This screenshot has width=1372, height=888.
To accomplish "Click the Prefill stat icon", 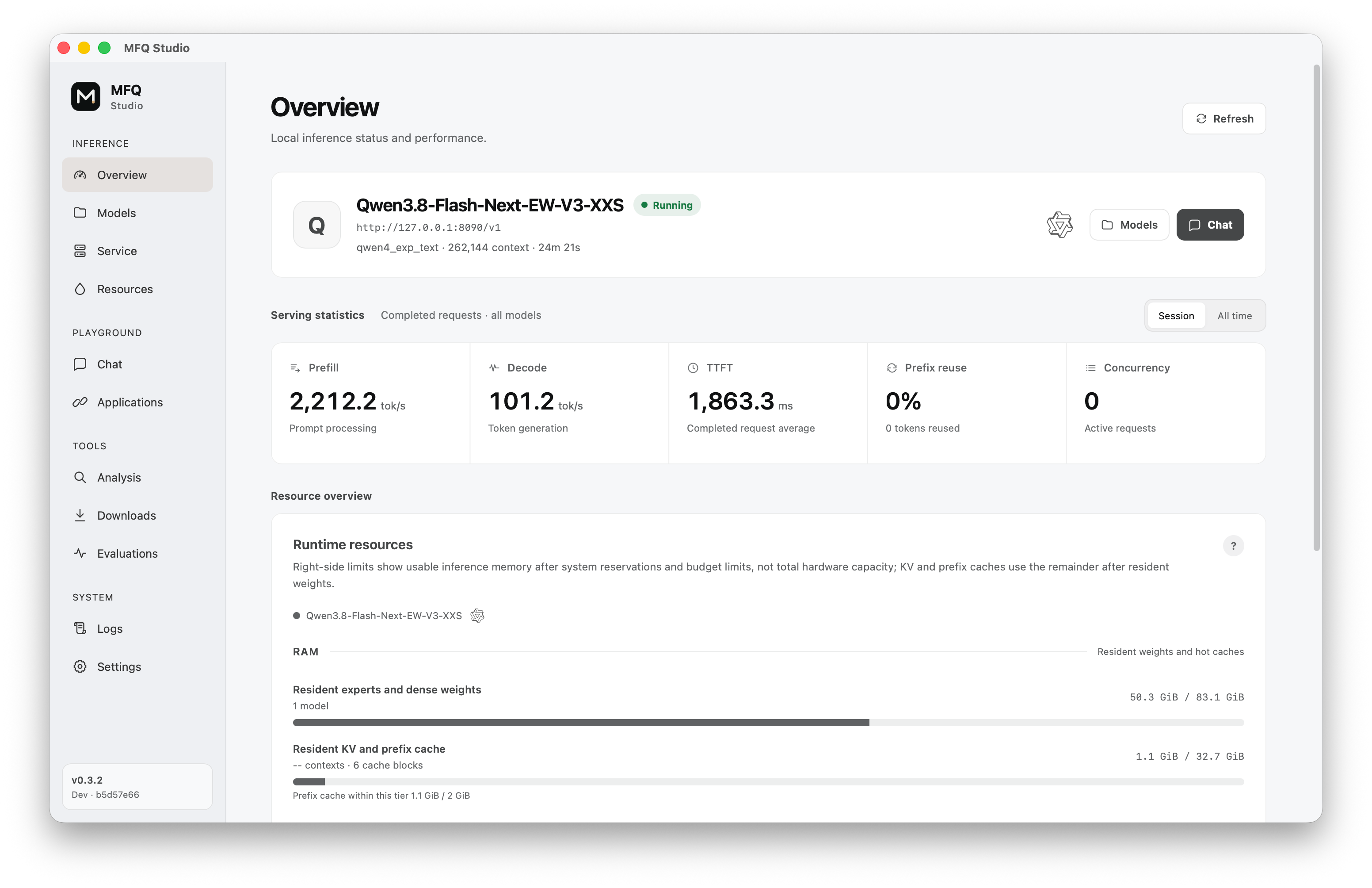I will tap(295, 367).
